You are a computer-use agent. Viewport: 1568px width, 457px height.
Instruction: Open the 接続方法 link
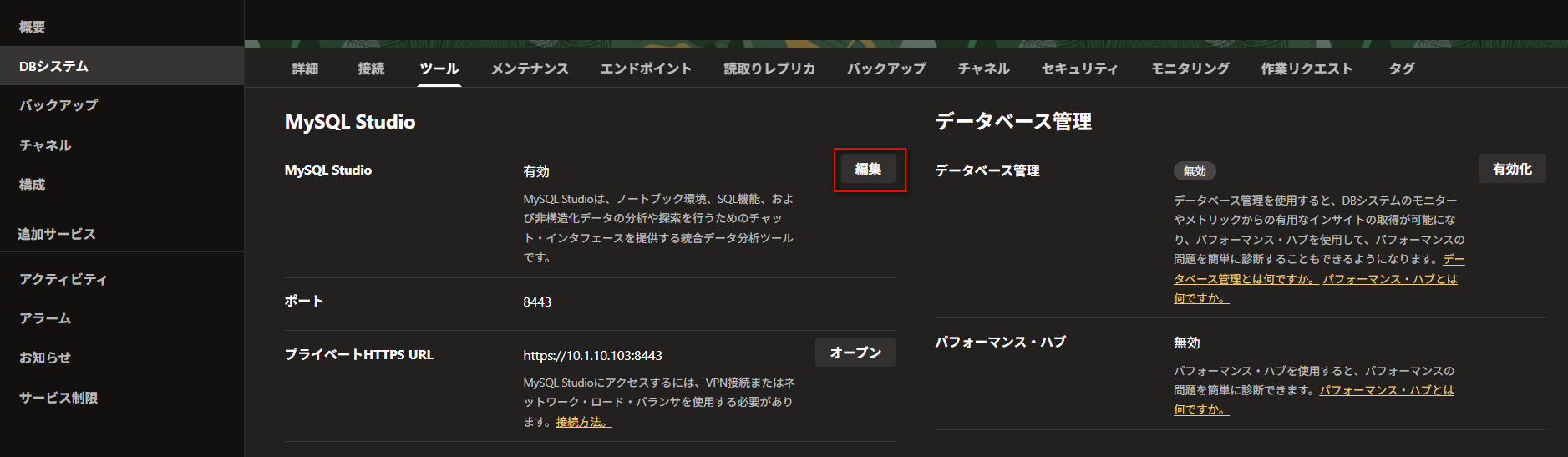point(583,423)
